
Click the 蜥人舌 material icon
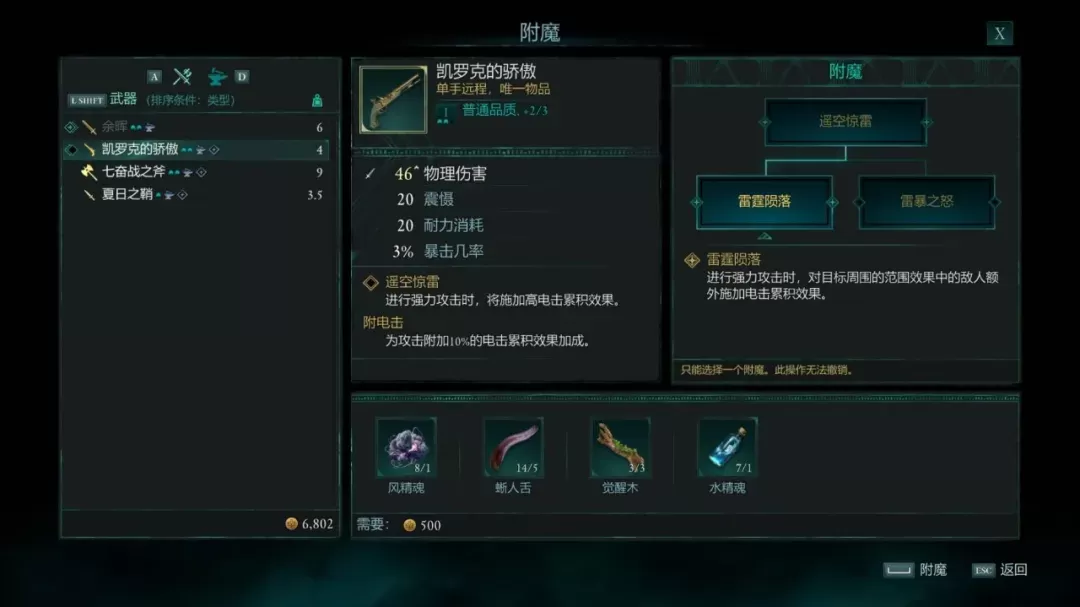(x=513, y=447)
